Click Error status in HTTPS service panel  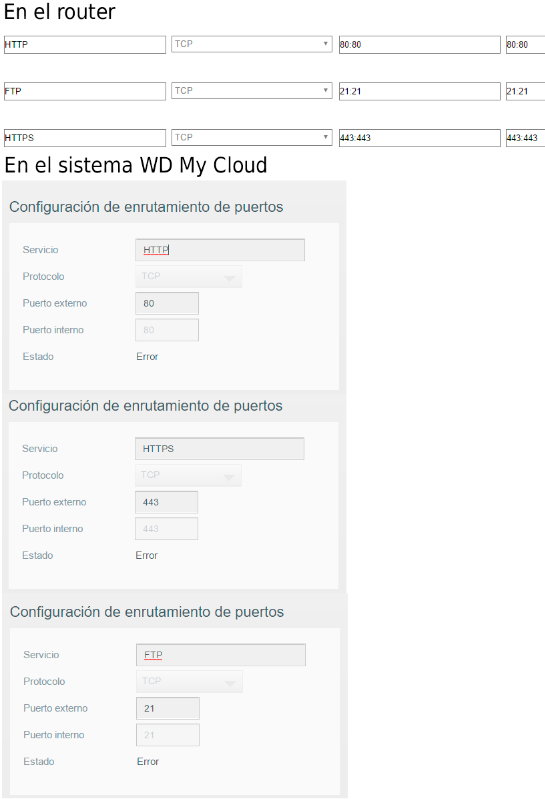pyautogui.click(x=147, y=555)
